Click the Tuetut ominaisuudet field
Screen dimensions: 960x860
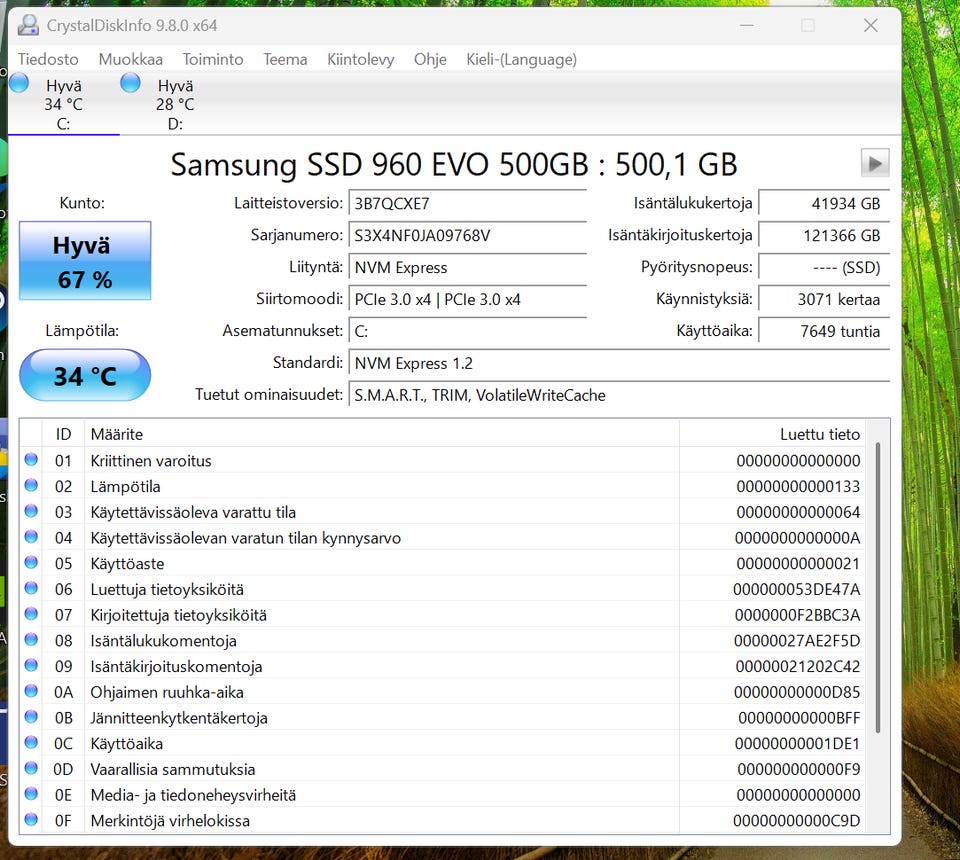619,394
